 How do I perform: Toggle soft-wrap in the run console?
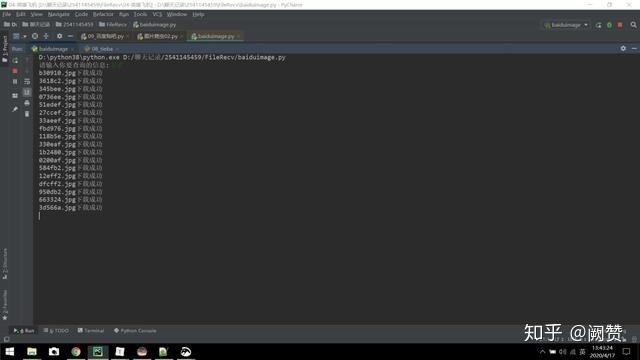pos(27,82)
